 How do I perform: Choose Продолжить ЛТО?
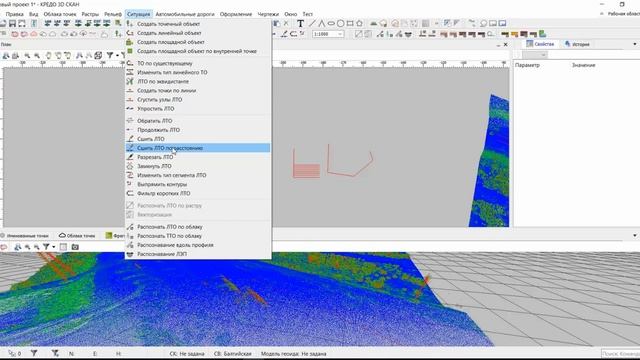point(198,130)
